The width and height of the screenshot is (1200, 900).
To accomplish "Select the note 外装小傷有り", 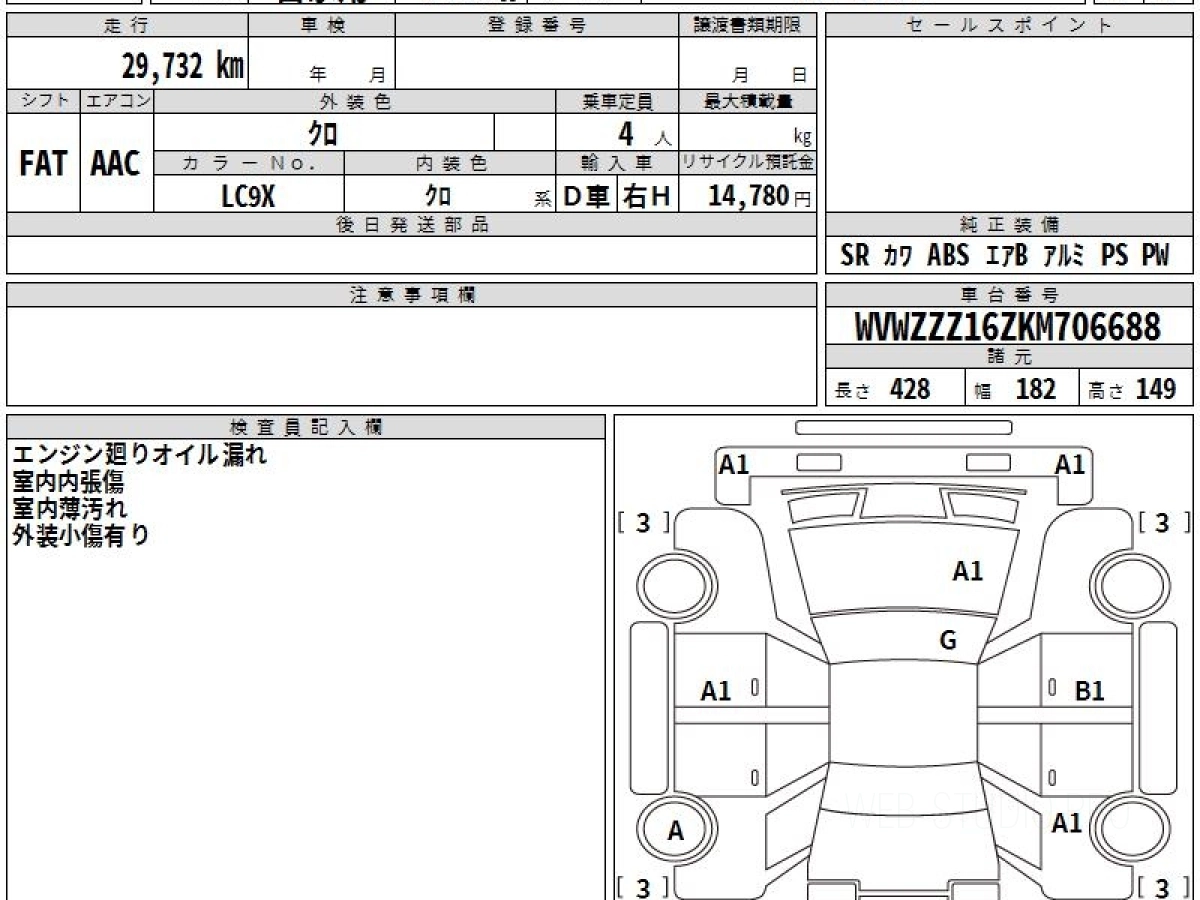I will [81, 535].
